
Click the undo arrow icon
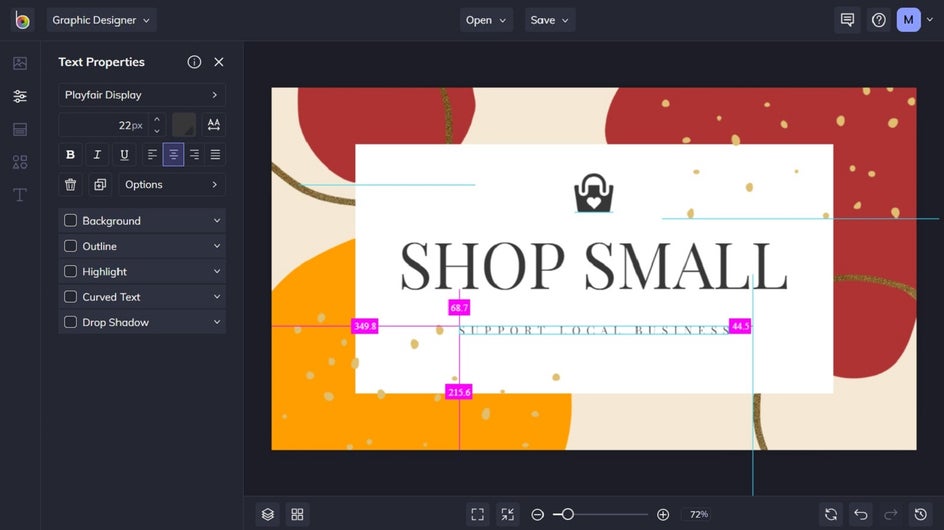(861, 514)
